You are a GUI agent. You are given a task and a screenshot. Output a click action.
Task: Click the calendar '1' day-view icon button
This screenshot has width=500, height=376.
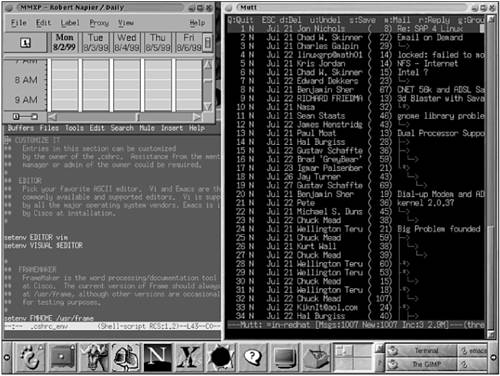pos(25,42)
